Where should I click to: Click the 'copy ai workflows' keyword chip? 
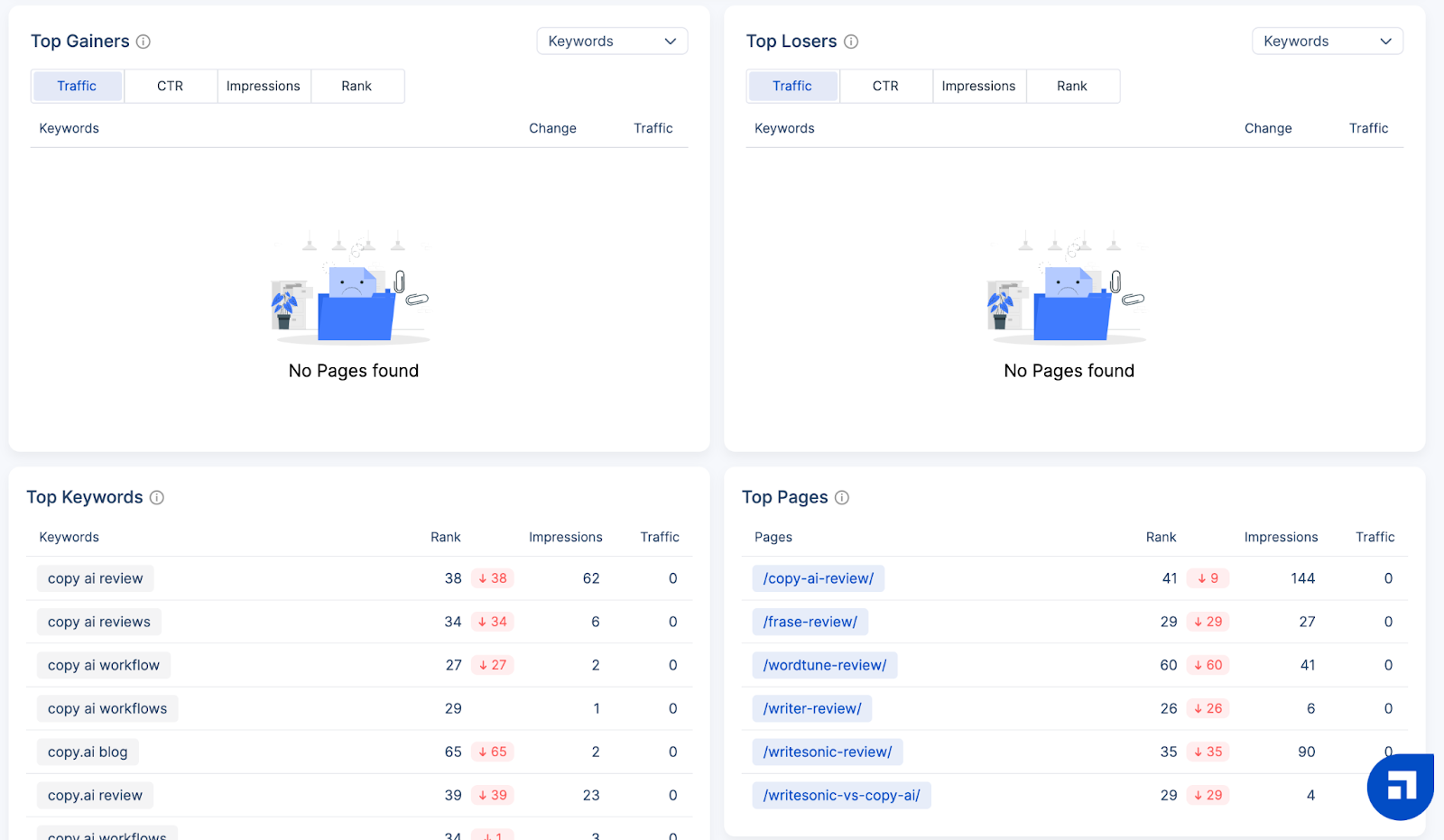click(107, 708)
